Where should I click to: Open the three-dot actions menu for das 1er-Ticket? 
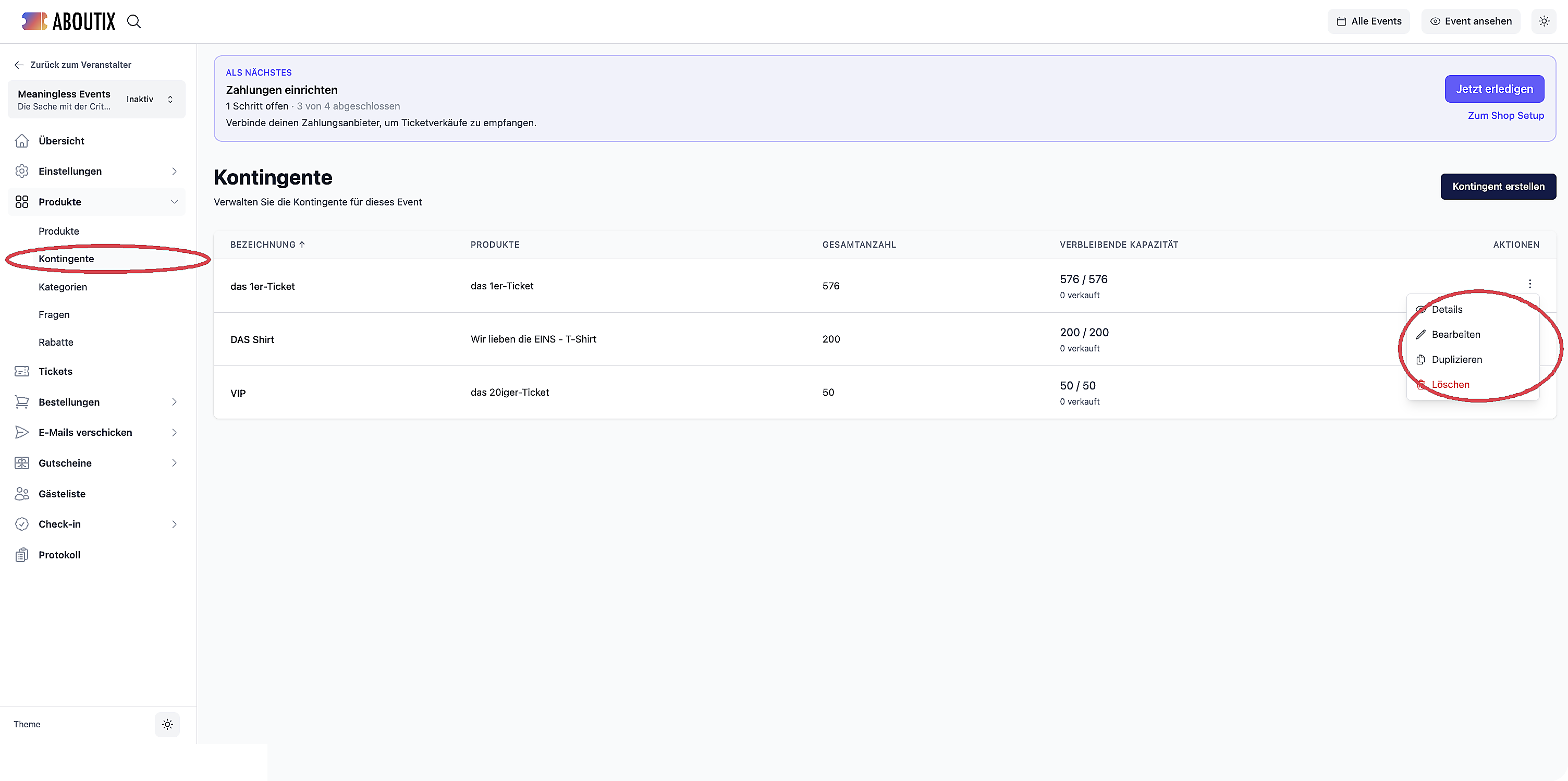pyautogui.click(x=1529, y=284)
